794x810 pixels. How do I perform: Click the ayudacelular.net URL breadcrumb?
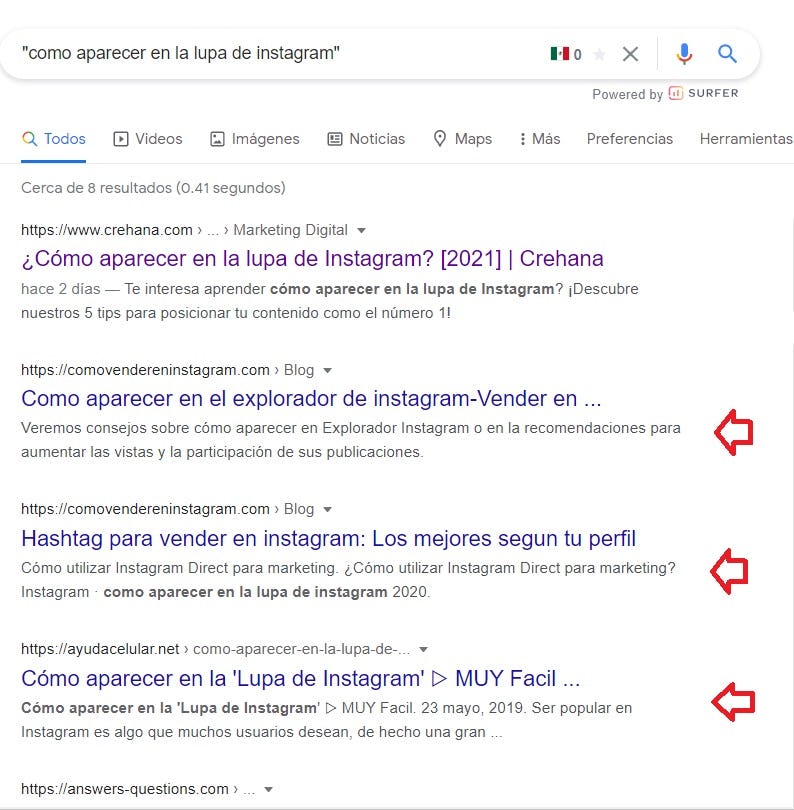pyautogui.click(x=215, y=649)
